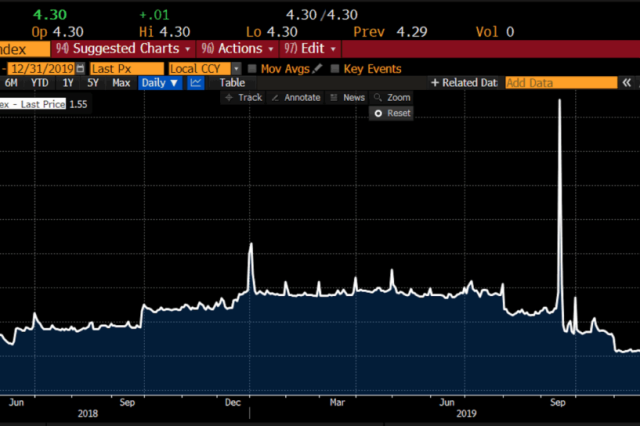Open the Daily periodicity dropdown
The width and height of the screenshot is (640, 426).
(160, 84)
